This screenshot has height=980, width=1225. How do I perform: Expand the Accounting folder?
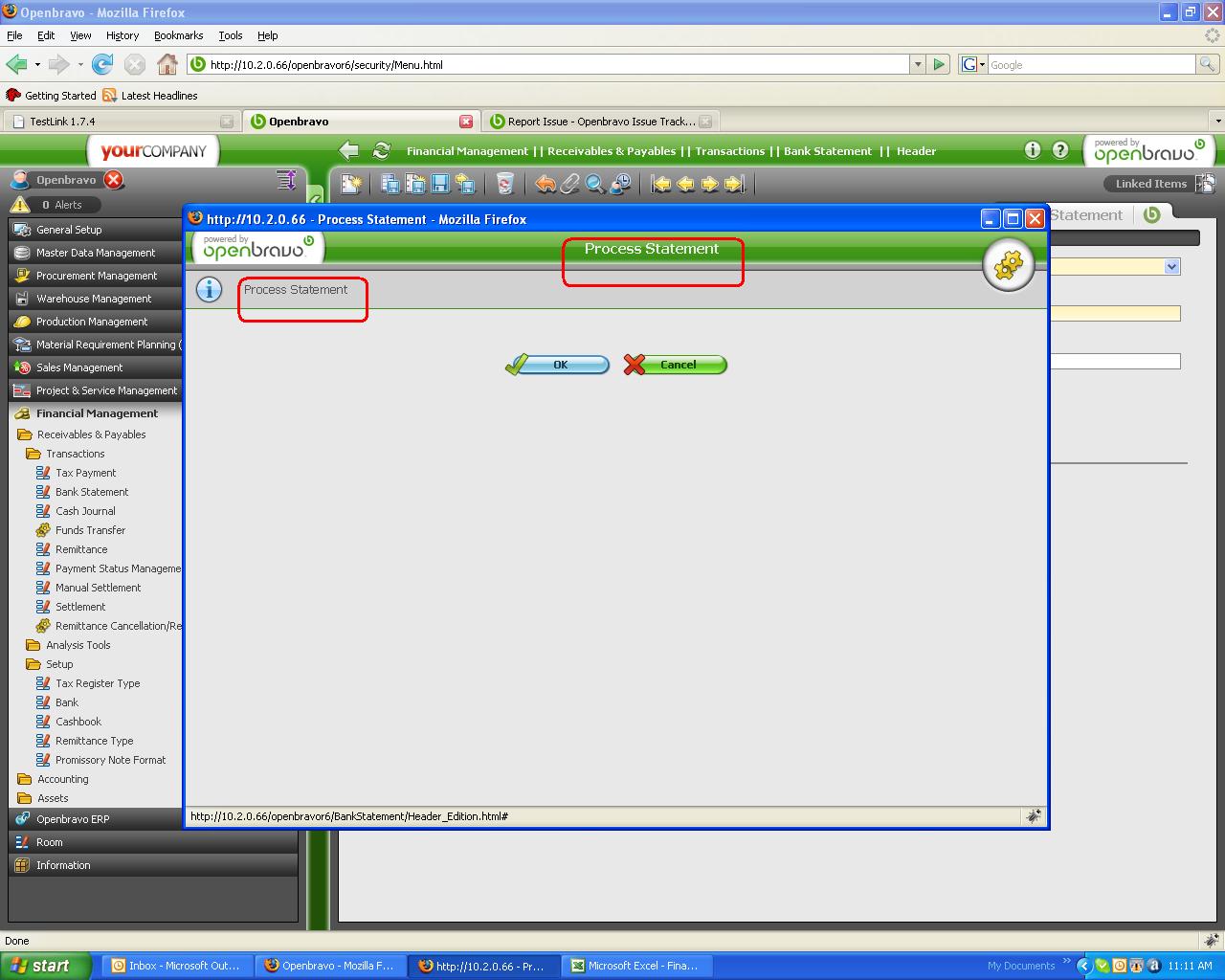[x=62, y=779]
